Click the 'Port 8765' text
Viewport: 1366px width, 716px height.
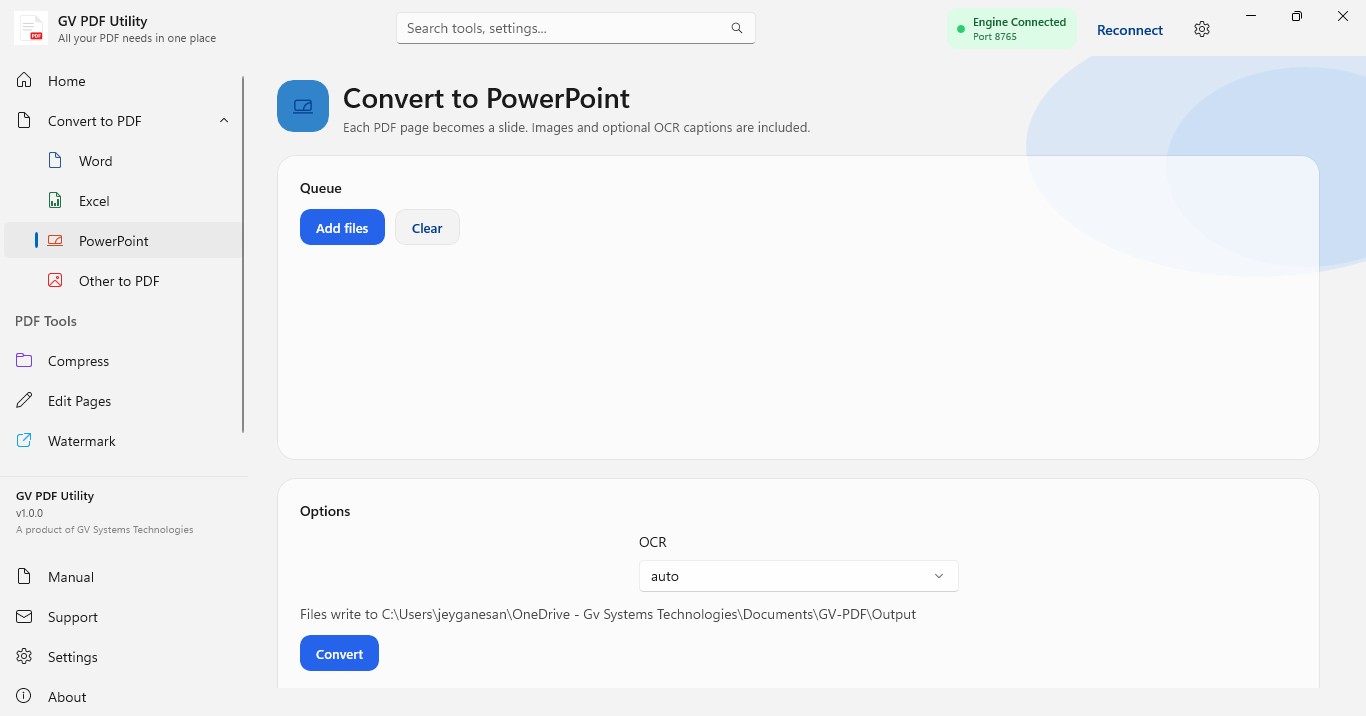pyautogui.click(x=995, y=36)
